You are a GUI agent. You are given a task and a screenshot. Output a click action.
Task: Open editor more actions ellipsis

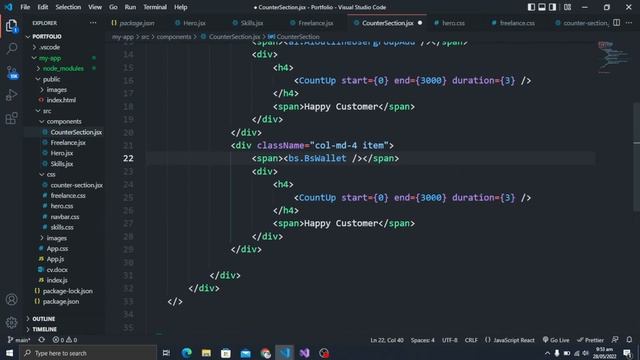point(629,23)
